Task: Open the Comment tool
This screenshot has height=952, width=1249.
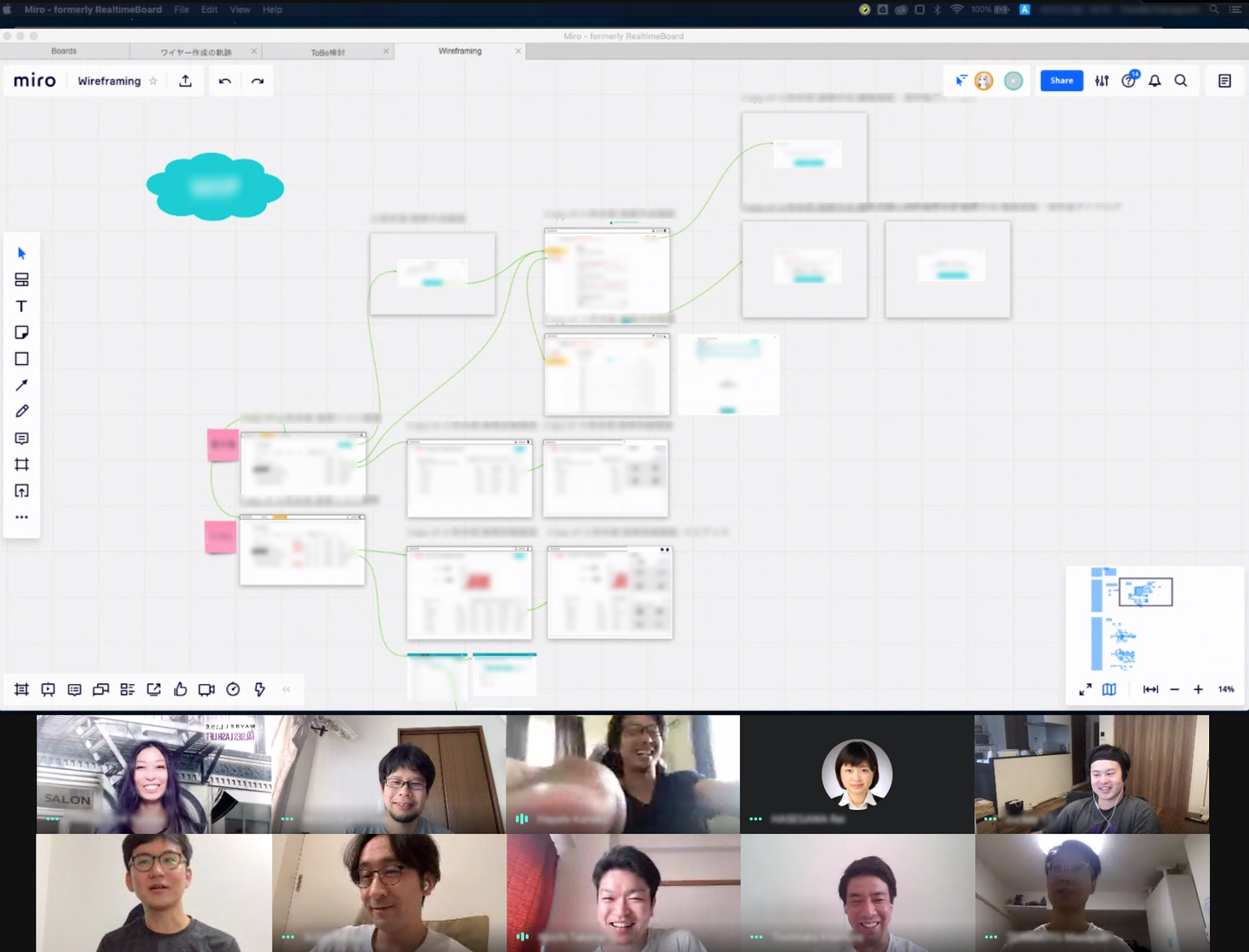Action: (22, 438)
